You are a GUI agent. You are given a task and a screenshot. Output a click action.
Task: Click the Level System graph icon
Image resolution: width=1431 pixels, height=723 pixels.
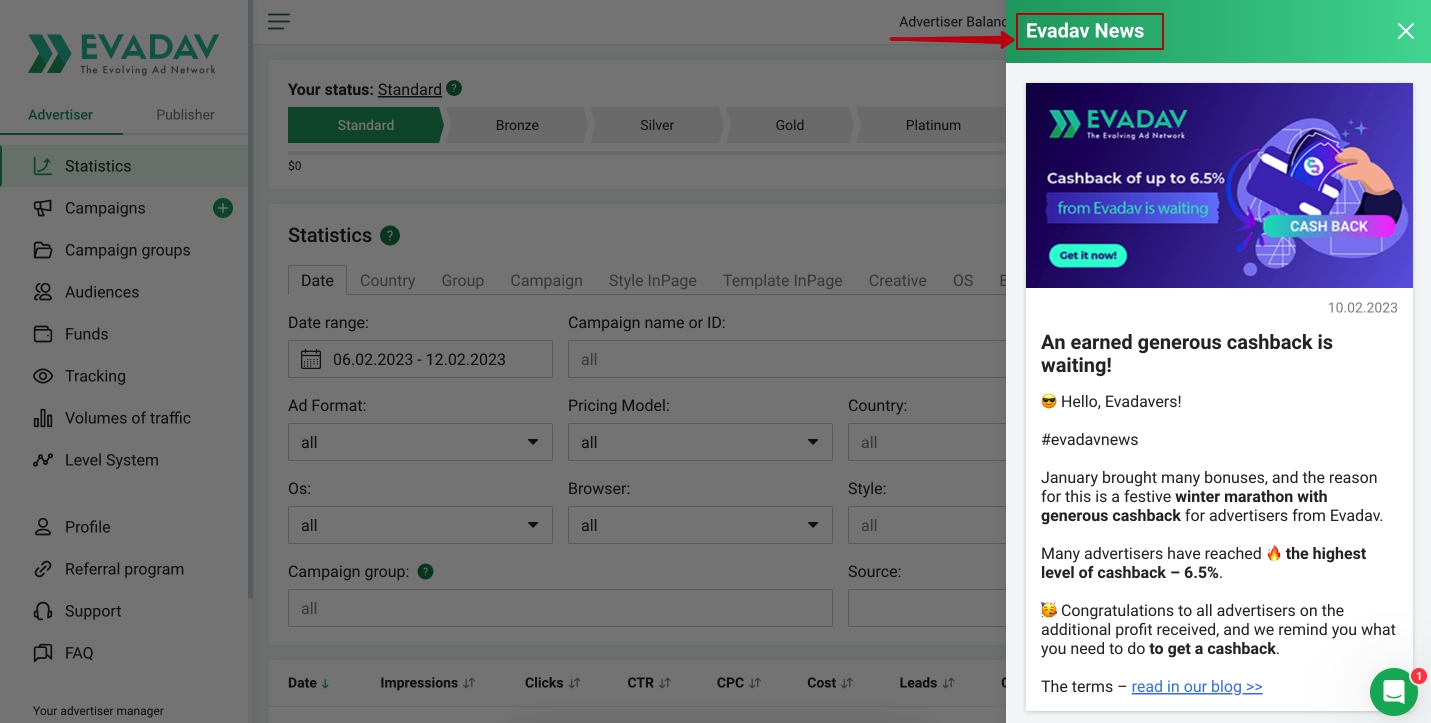click(x=43, y=460)
